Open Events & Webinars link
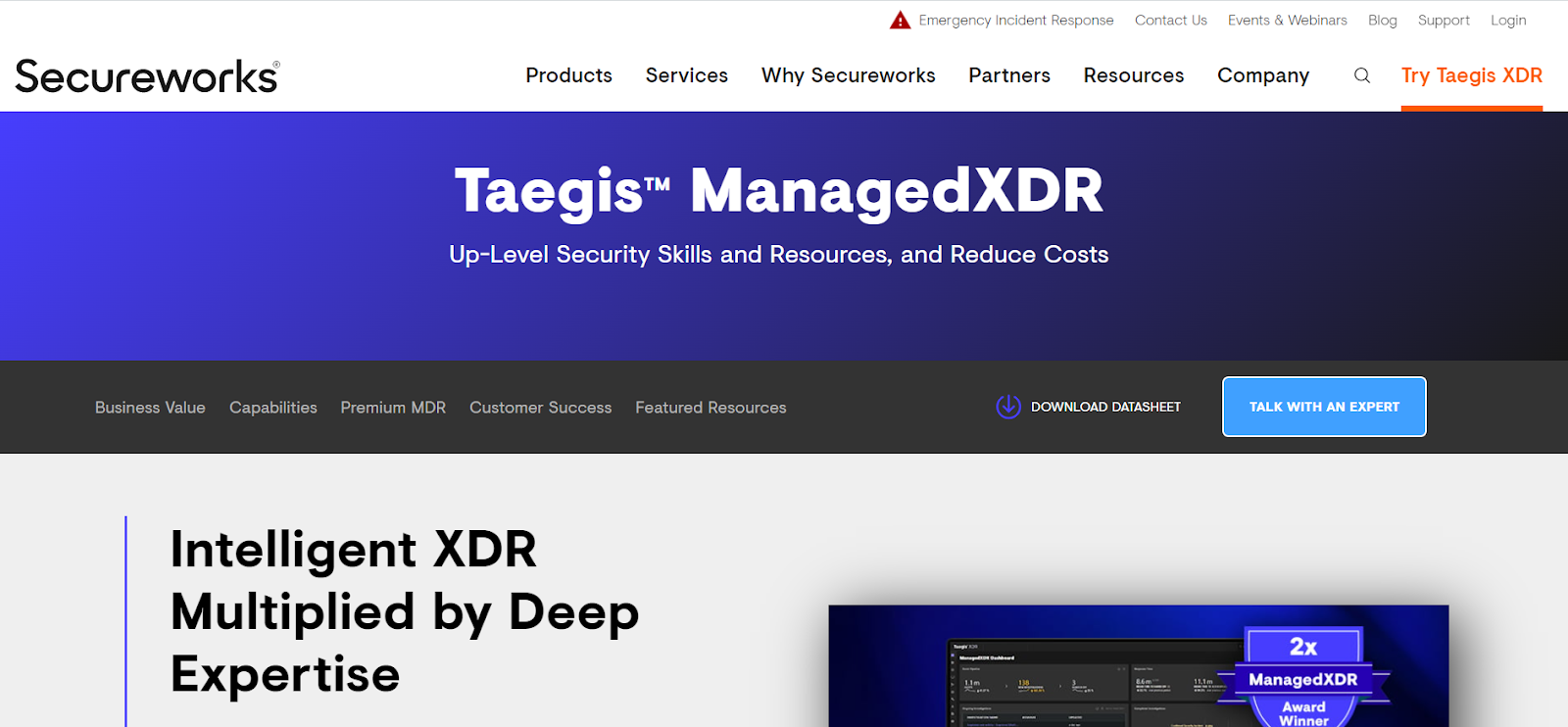Viewport: 1568px width, 727px height. pos(1288,20)
